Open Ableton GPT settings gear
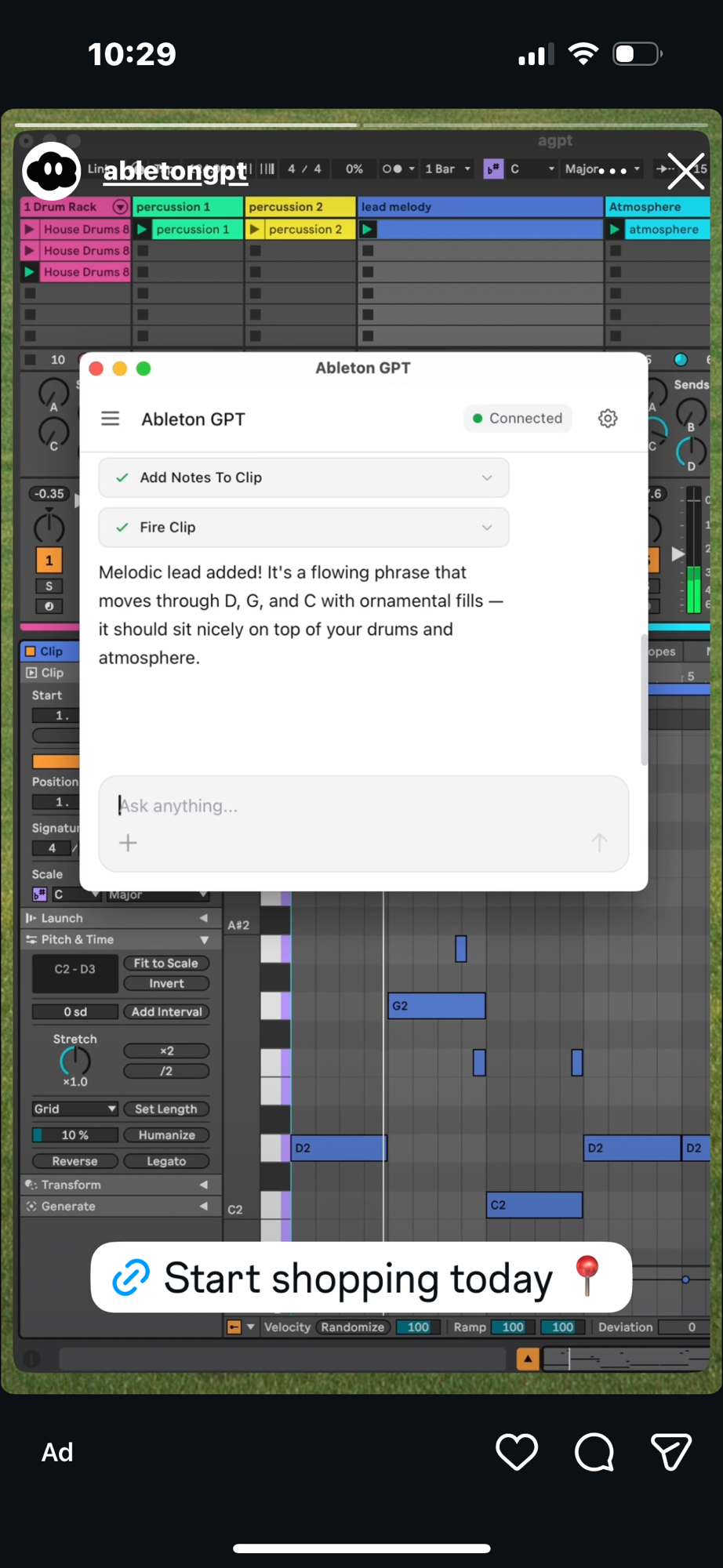The width and height of the screenshot is (723, 1568). pos(608,419)
